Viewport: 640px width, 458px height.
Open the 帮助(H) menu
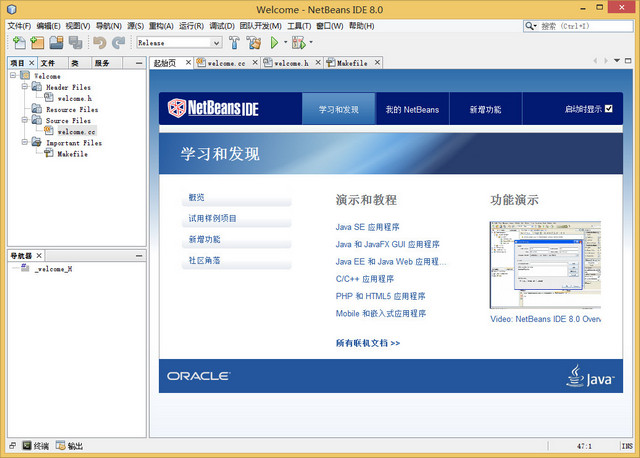[x=361, y=26]
